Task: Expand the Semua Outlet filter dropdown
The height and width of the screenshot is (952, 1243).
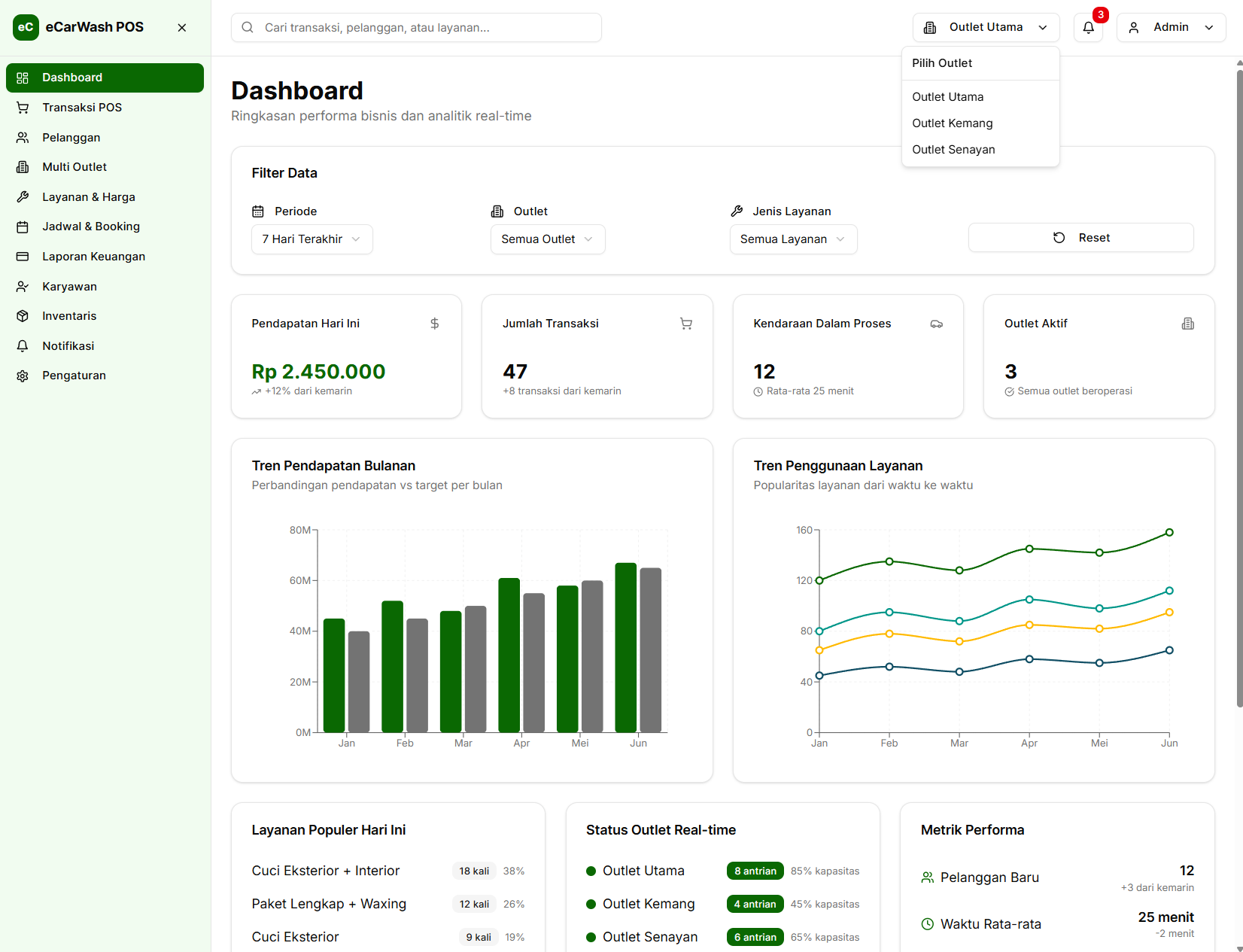Action: point(547,239)
